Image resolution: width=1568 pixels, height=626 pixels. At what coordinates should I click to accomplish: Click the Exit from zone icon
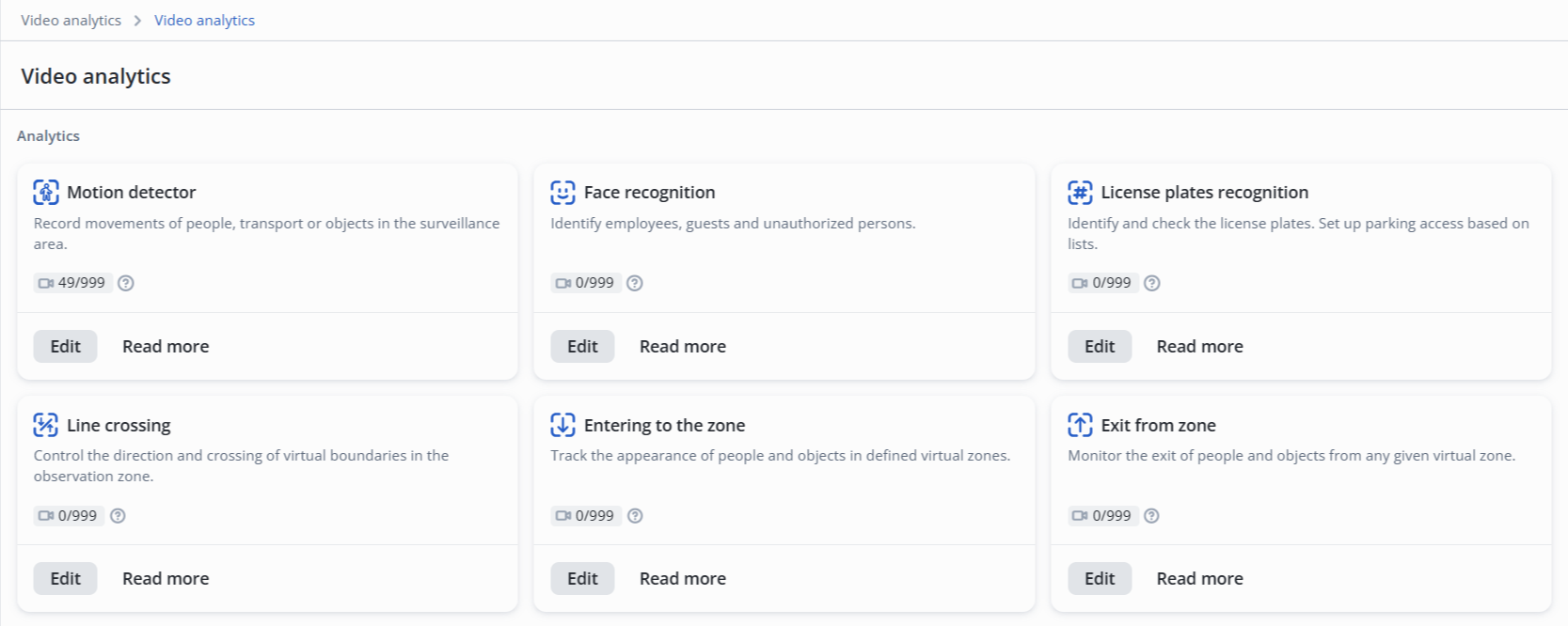pos(1080,425)
